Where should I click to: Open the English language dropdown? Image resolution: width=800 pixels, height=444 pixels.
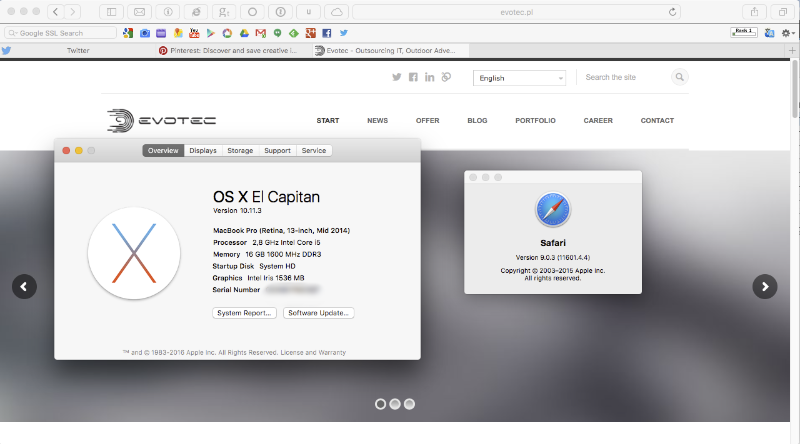[x=519, y=78]
